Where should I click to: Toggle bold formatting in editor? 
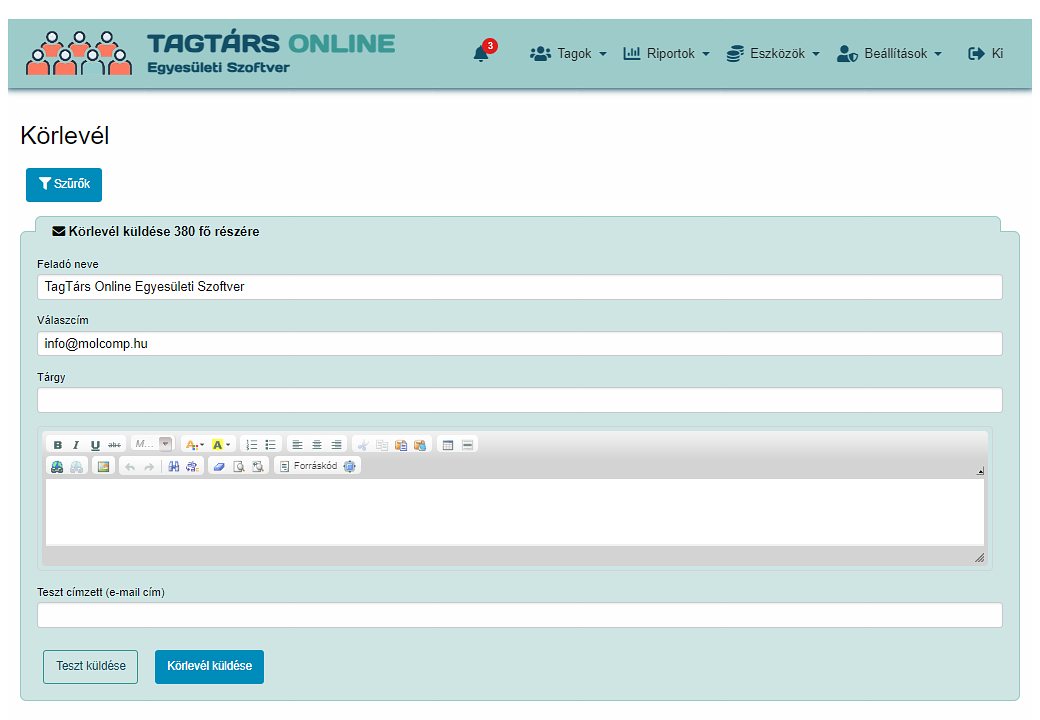click(x=58, y=445)
